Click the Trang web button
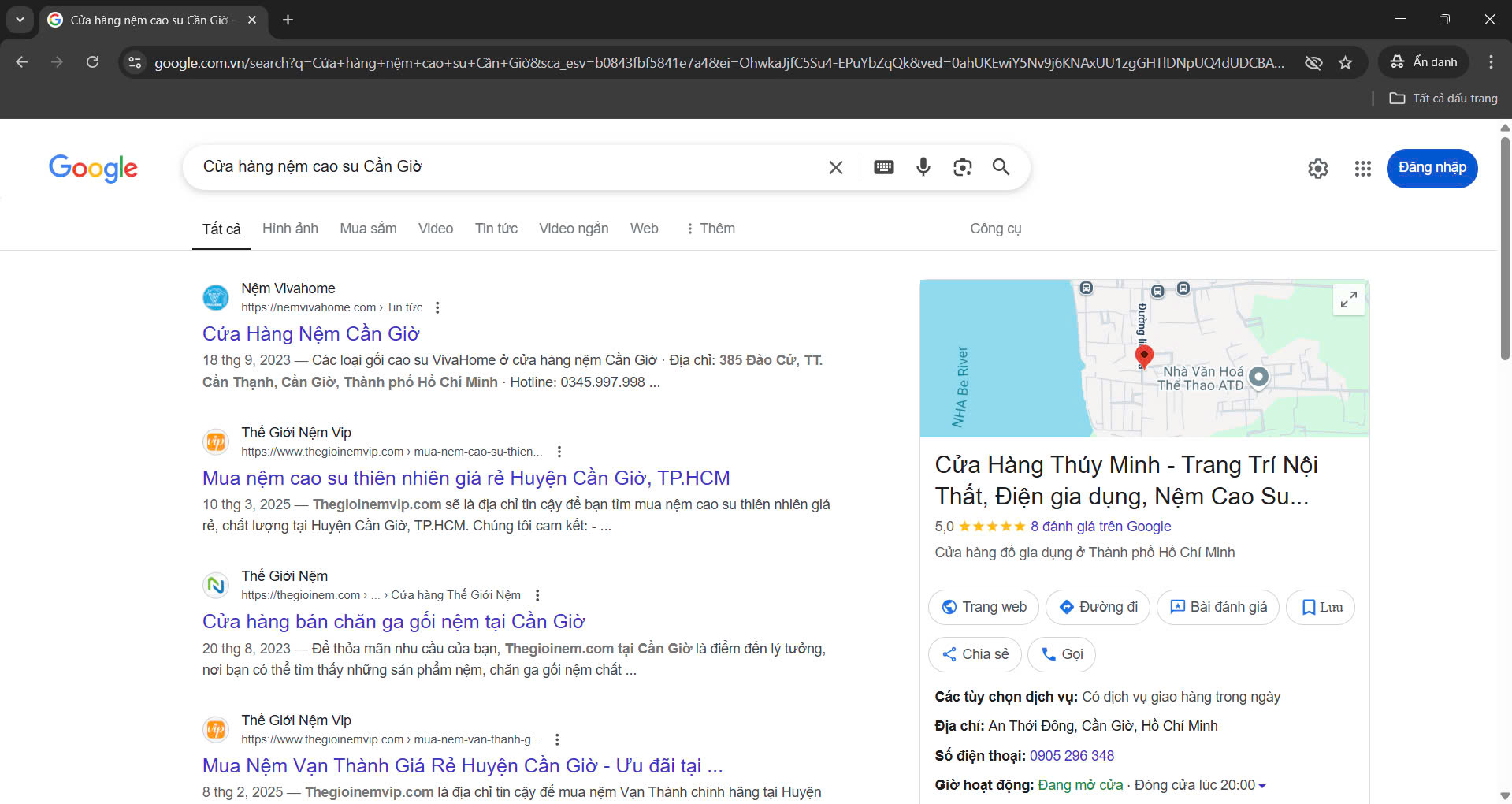This screenshot has width=1512, height=804. [x=983, y=607]
